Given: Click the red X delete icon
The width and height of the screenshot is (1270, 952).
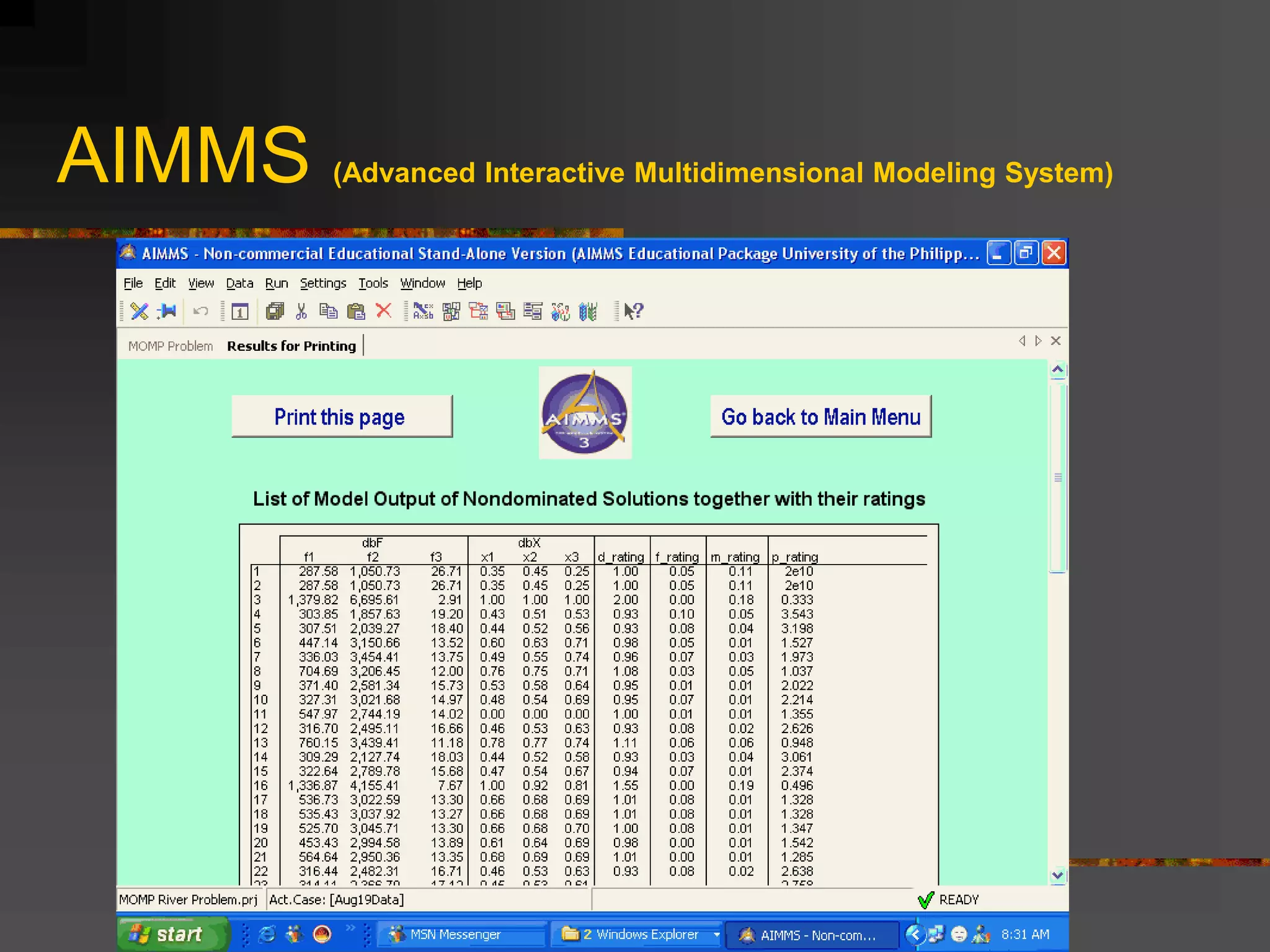Looking at the screenshot, I should click(384, 311).
